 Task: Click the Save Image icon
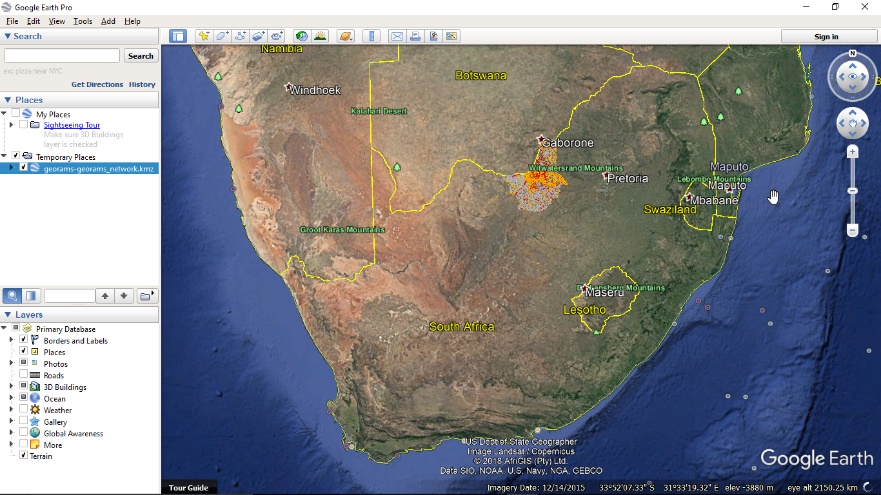pos(433,36)
